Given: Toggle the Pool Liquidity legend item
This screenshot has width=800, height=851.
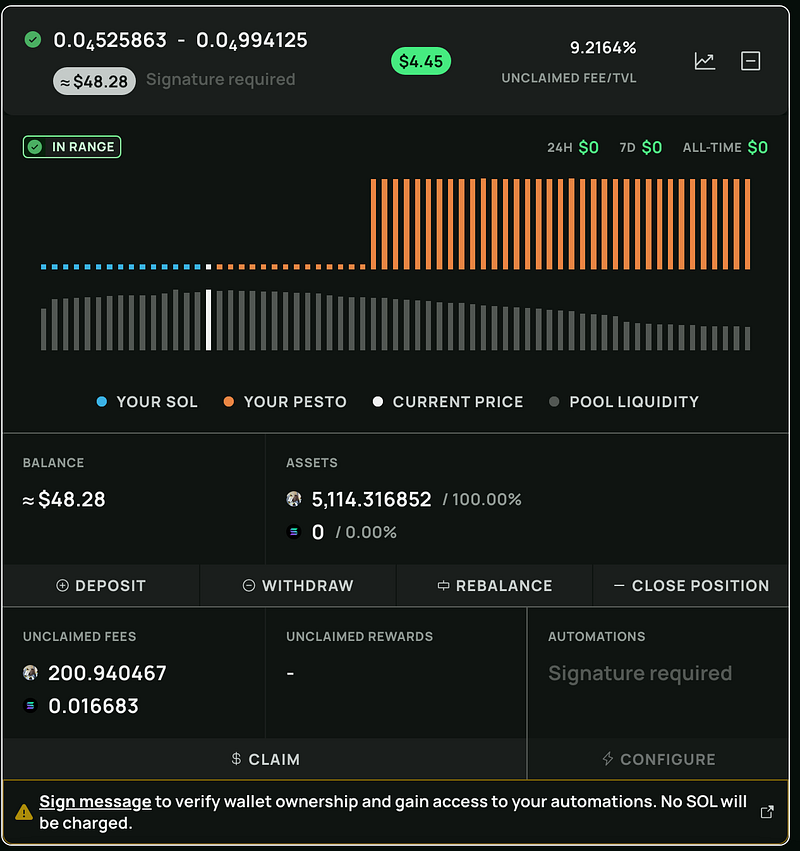Looking at the screenshot, I should [x=624, y=402].
